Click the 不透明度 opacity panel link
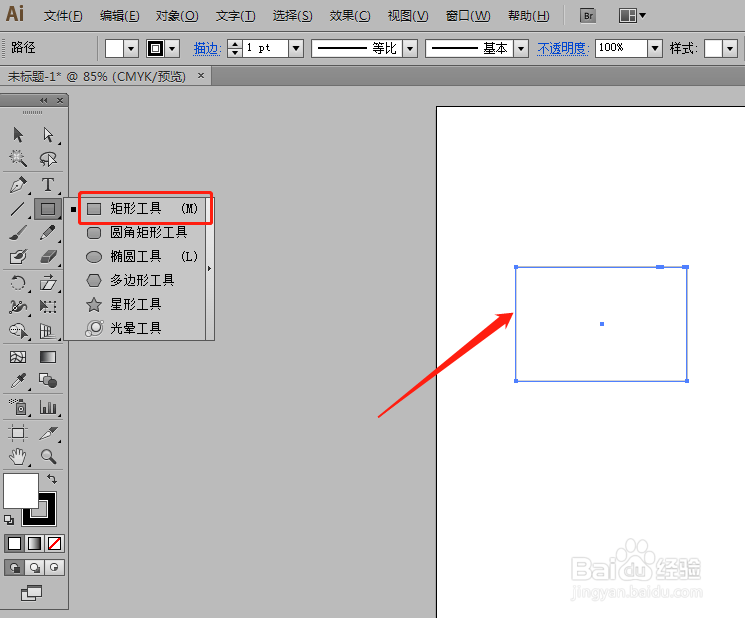 (x=563, y=48)
